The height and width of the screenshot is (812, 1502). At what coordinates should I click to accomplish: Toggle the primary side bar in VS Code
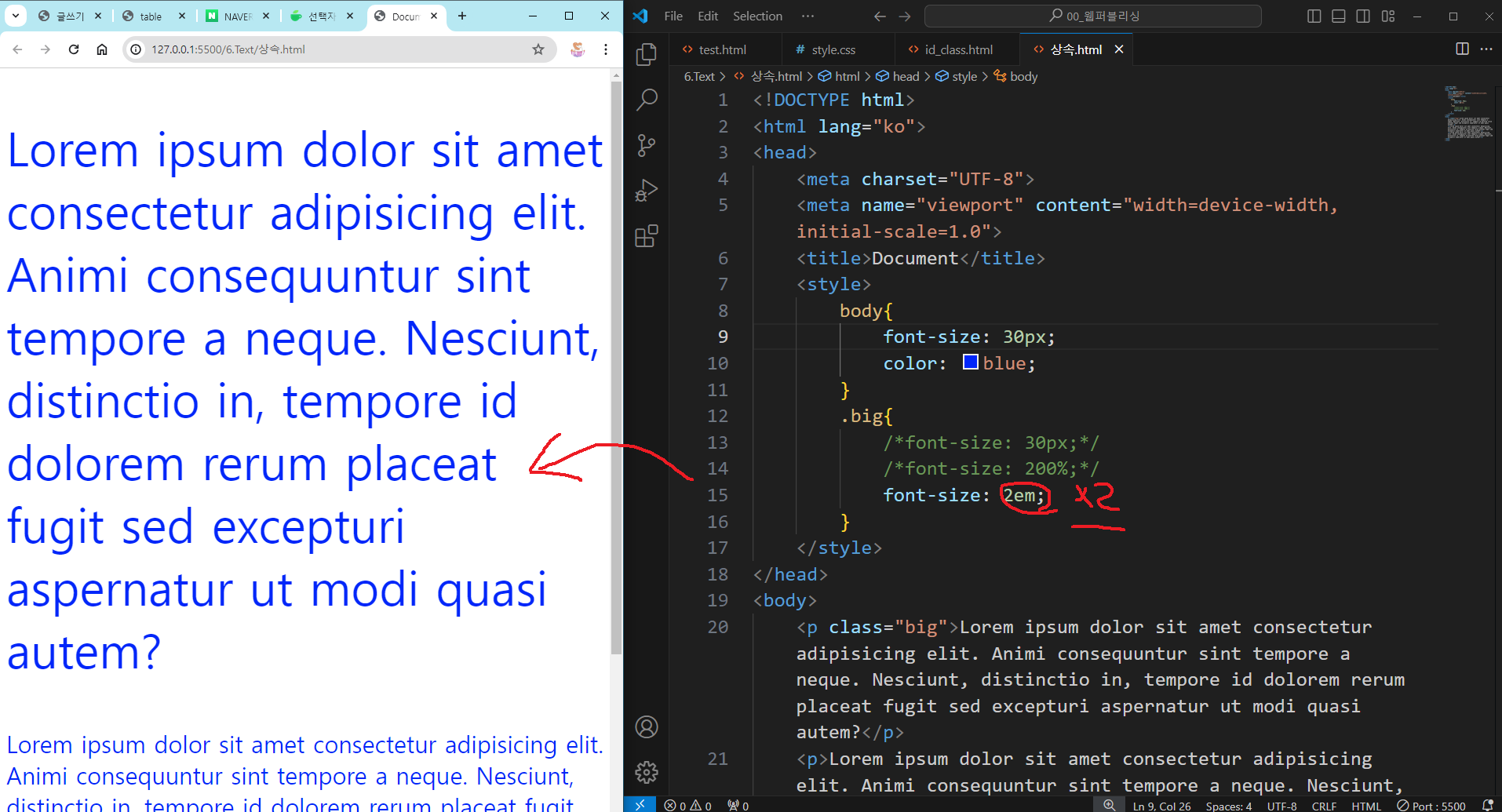pos(1314,16)
